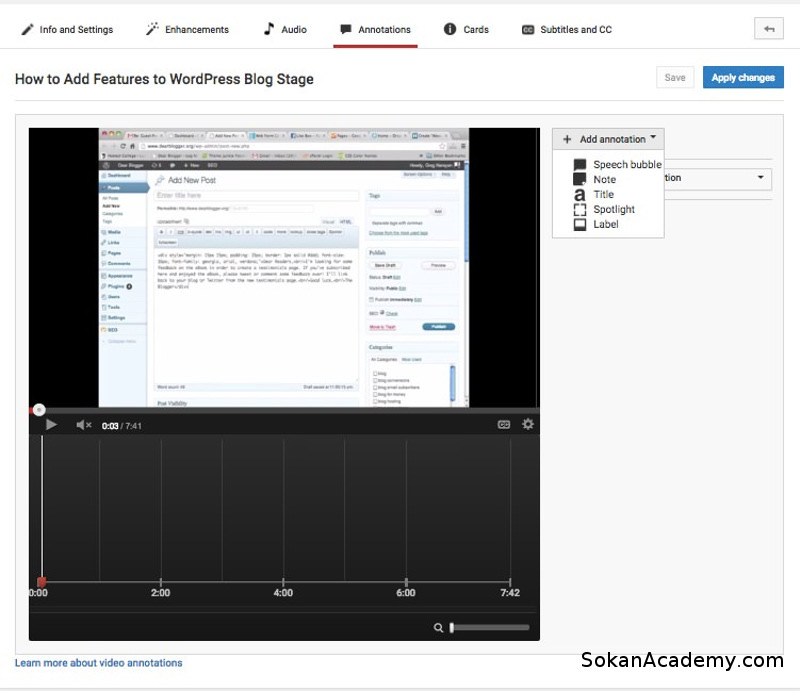The image size is (800, 691).
Task: Click the Note square icon
Action: click(x=580, y=179)
